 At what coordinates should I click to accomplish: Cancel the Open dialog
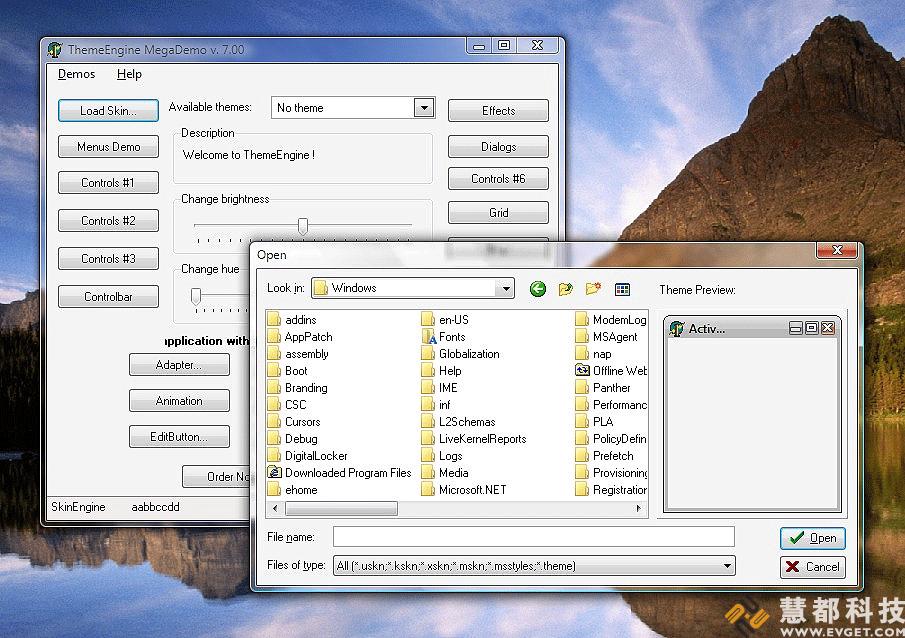click(x=813, y=566)
